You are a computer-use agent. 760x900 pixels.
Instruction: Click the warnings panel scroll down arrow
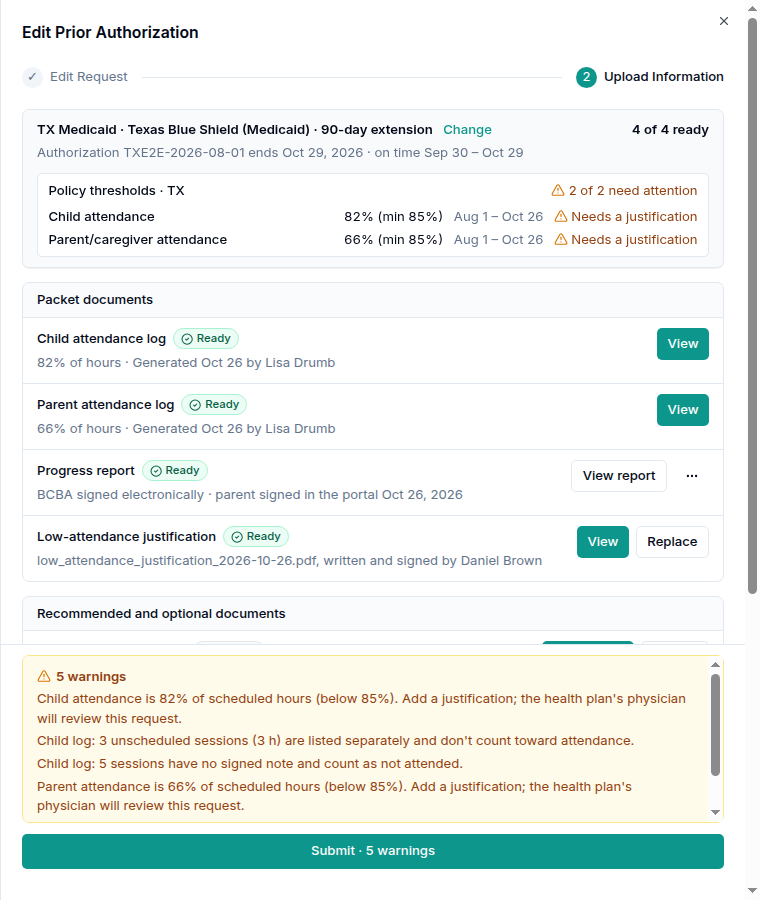[715, 812]
